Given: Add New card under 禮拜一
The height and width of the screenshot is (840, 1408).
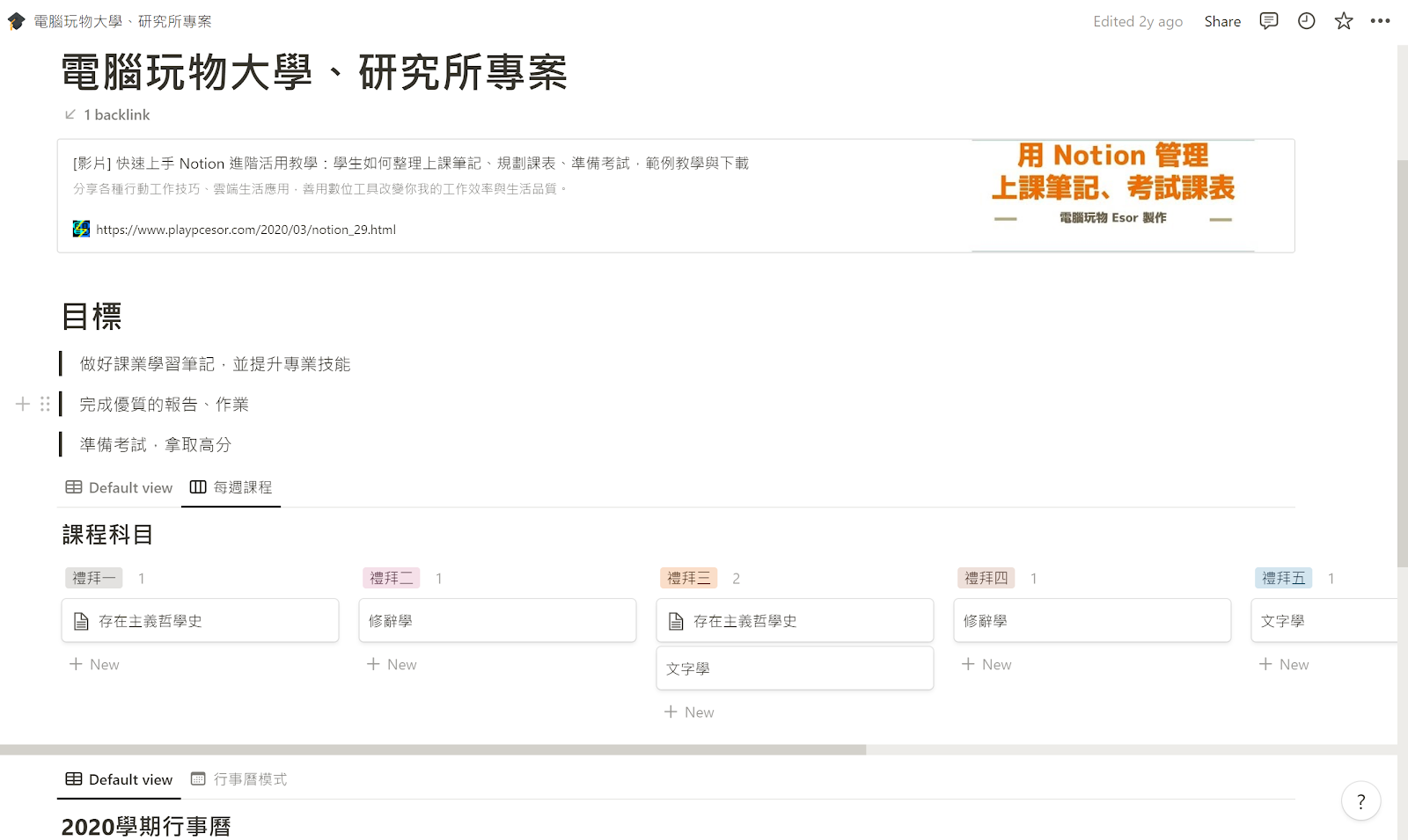Looking at the screenshot, I should click(94, 664).
